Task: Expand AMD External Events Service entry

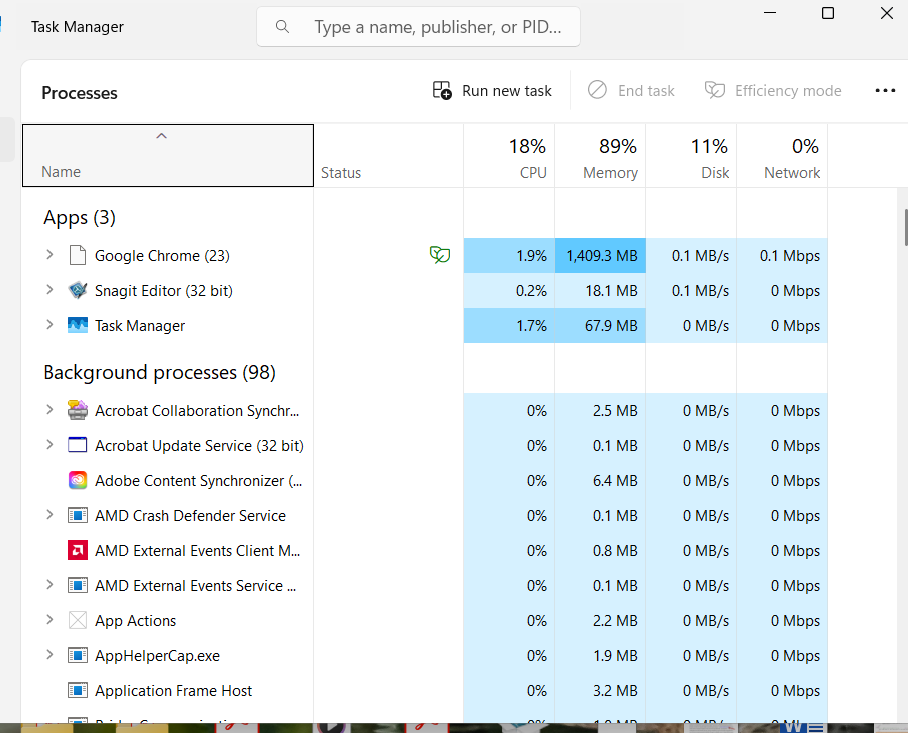Action: 50,585
